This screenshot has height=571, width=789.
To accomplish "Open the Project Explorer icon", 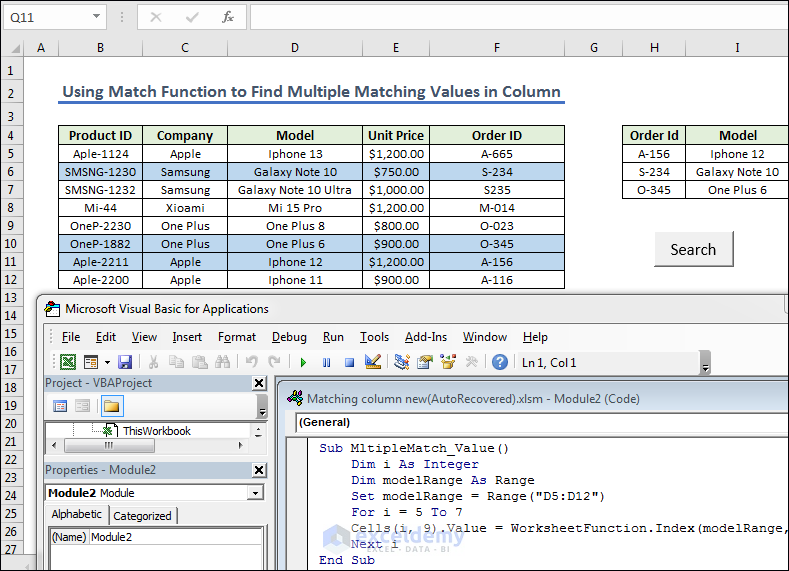I will click(x=402, y=362).
